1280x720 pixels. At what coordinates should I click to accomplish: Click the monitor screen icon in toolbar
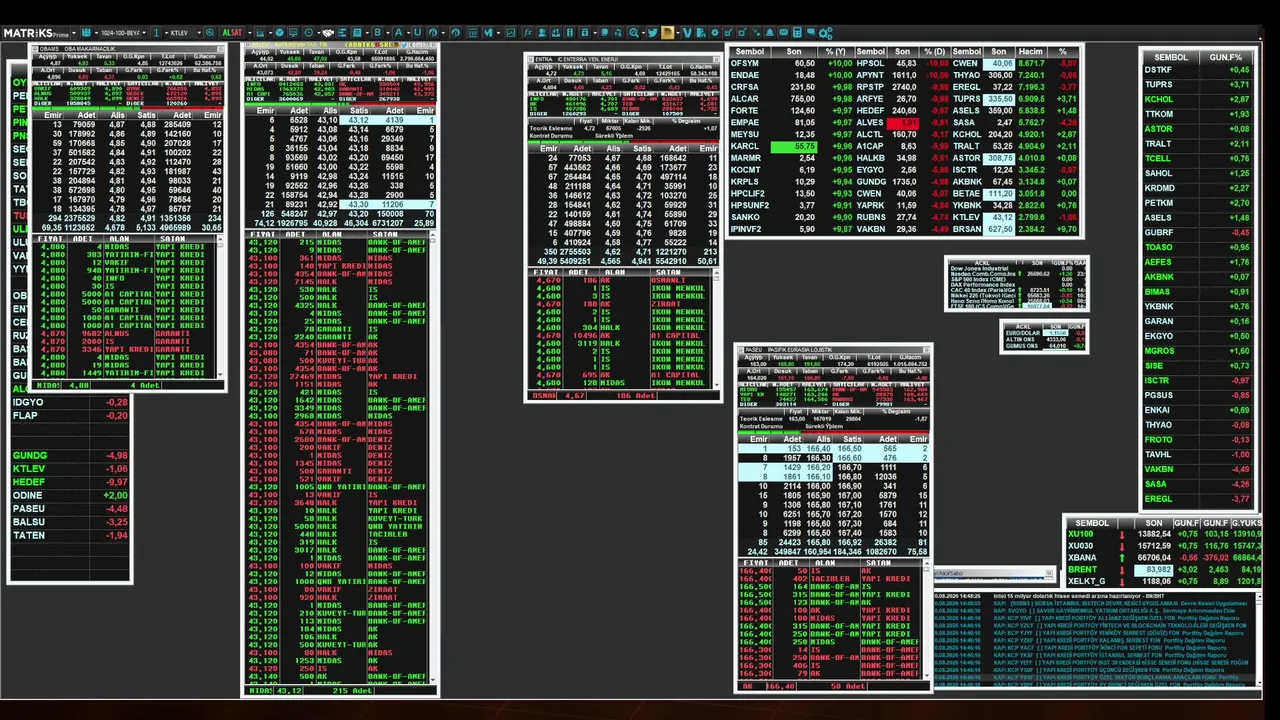click(293, 33)
